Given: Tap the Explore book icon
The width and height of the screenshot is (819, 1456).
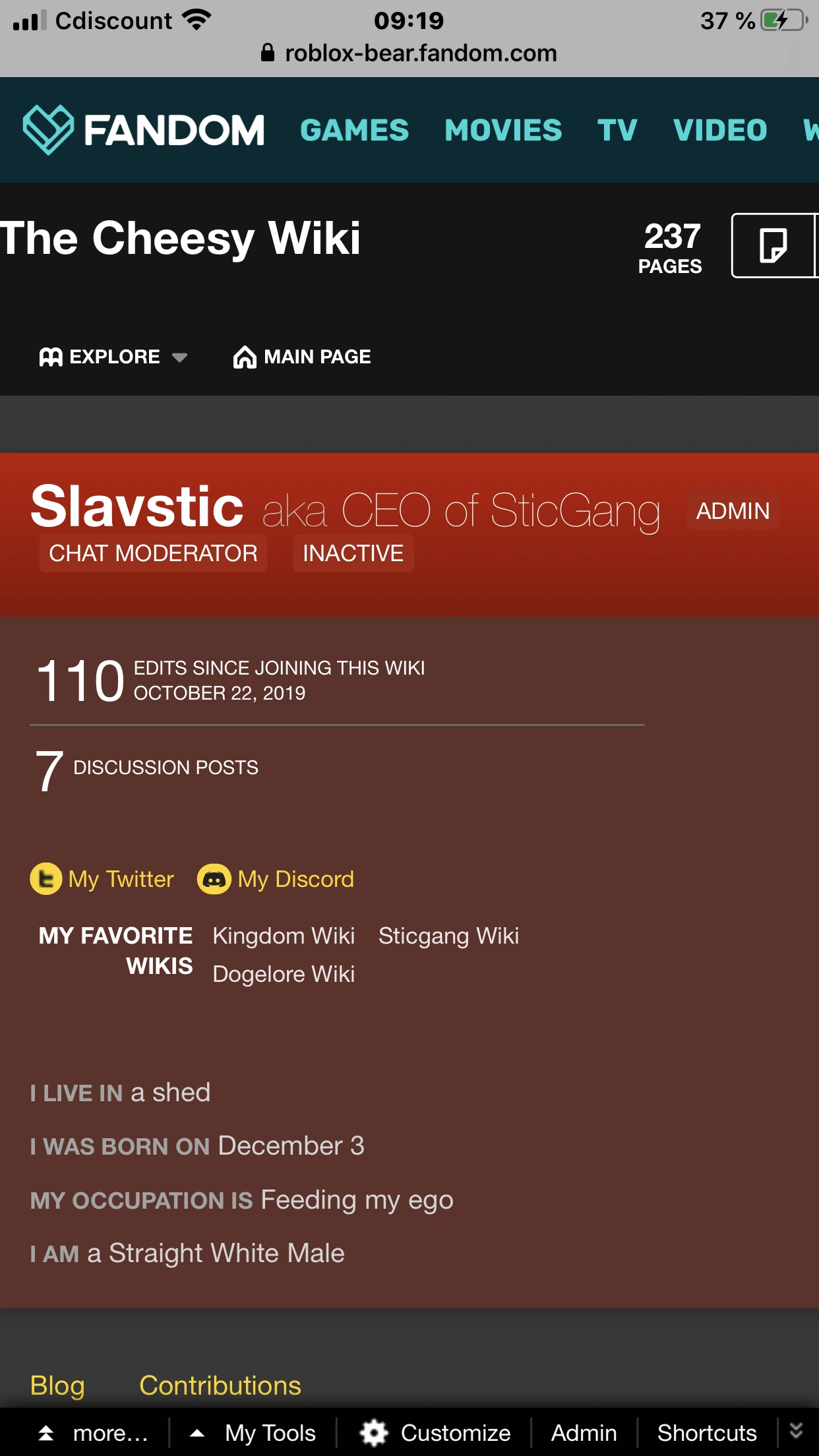Looking at the screenshot, I should [51, 357].
